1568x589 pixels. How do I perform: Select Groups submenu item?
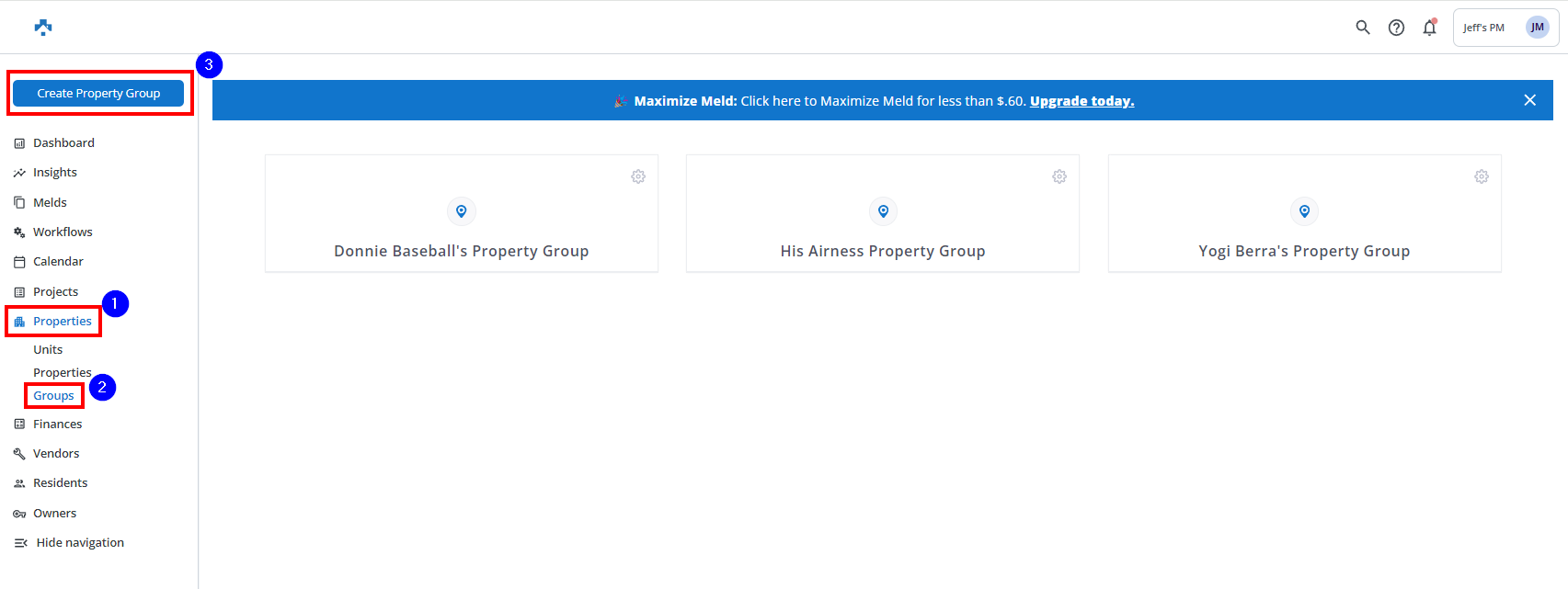[x=53, y=396]
